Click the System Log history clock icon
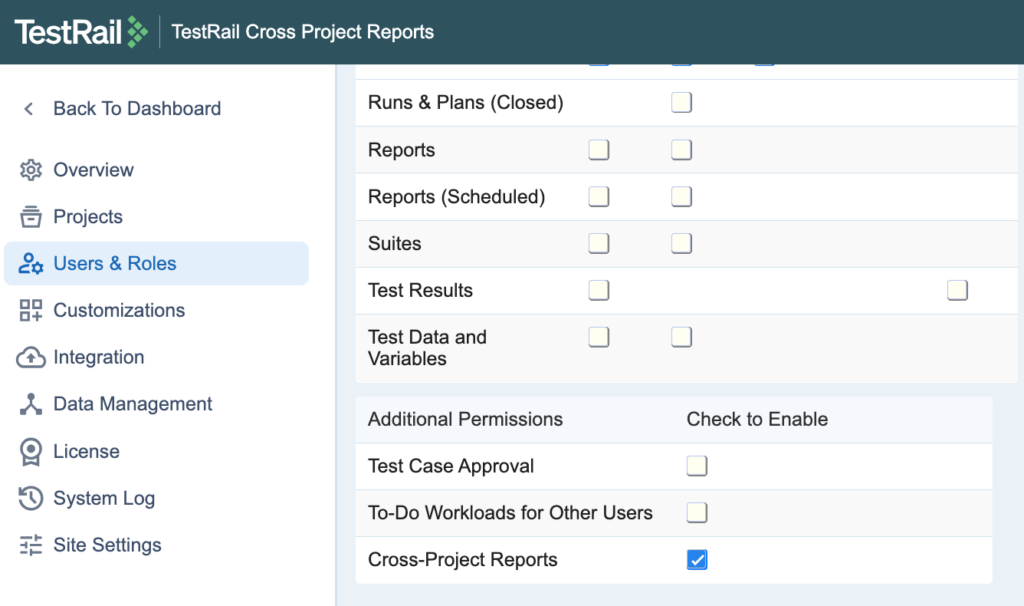1024x606 pixels. point(31,498)
